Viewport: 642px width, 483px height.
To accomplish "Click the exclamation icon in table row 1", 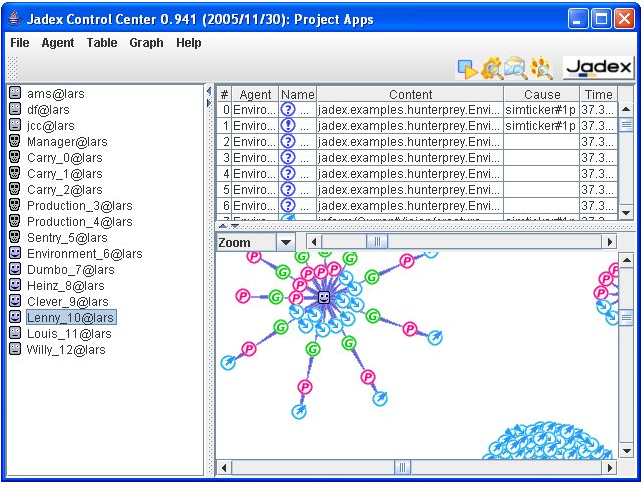I will [x=288, y=125].
